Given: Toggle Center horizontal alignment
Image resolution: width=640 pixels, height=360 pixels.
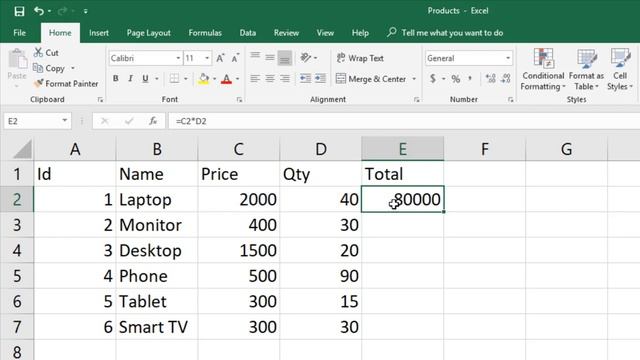Looking at the screenshot, I should tap(270, 78).
